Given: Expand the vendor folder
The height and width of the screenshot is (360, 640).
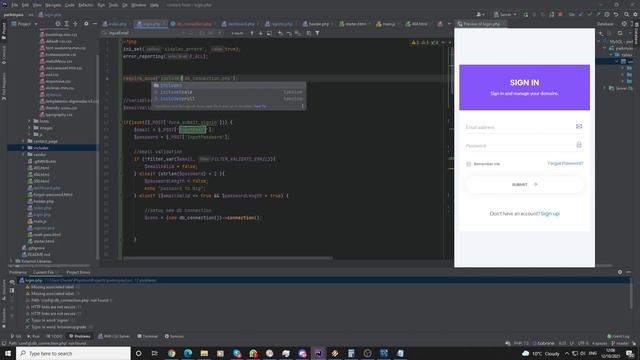Looking at the screenshot, I should 23,155.
